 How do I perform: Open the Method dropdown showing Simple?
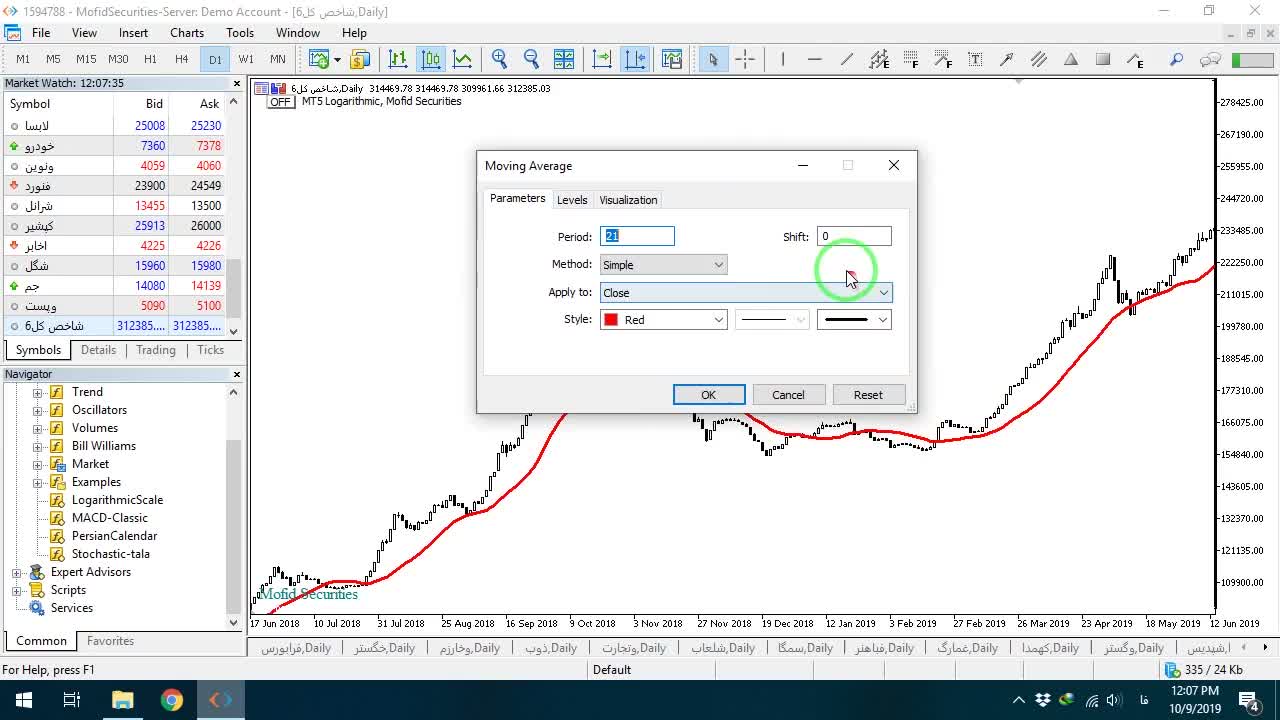[x=663, y=265]
